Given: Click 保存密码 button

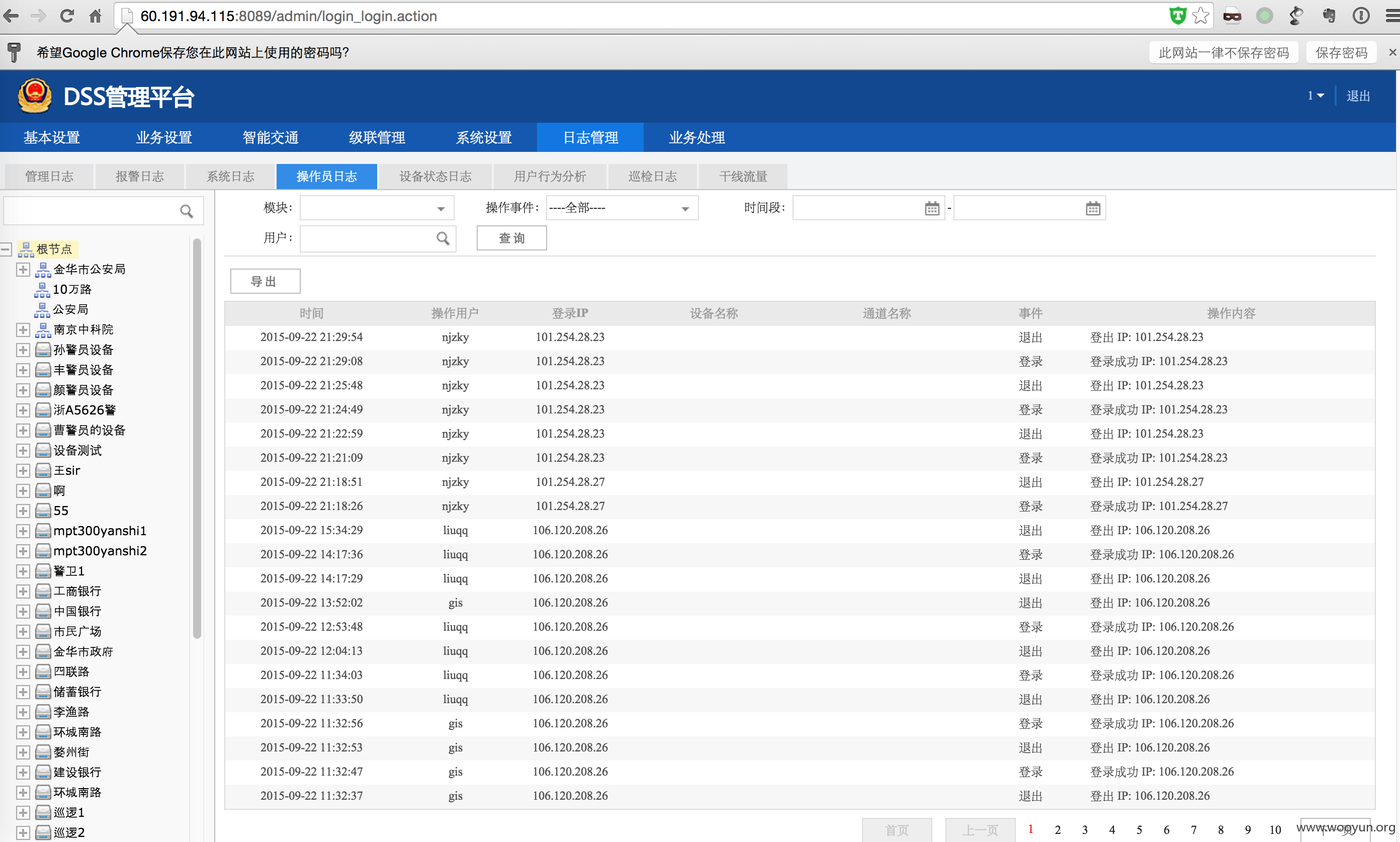Looking at the screenshot, I should click(x=1342, y=53).
